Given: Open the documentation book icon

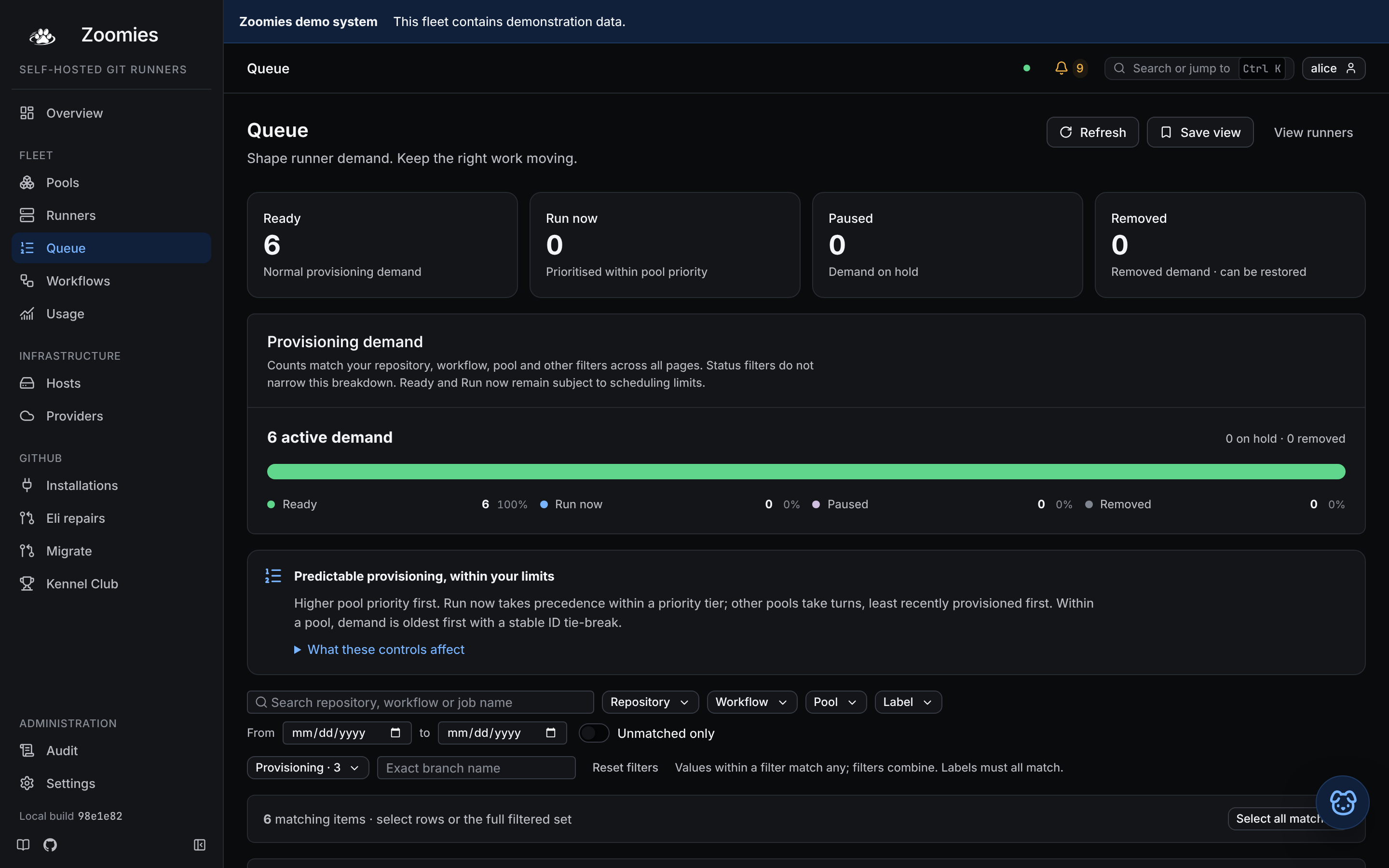Looking at the screenshot, I should 23,844.
